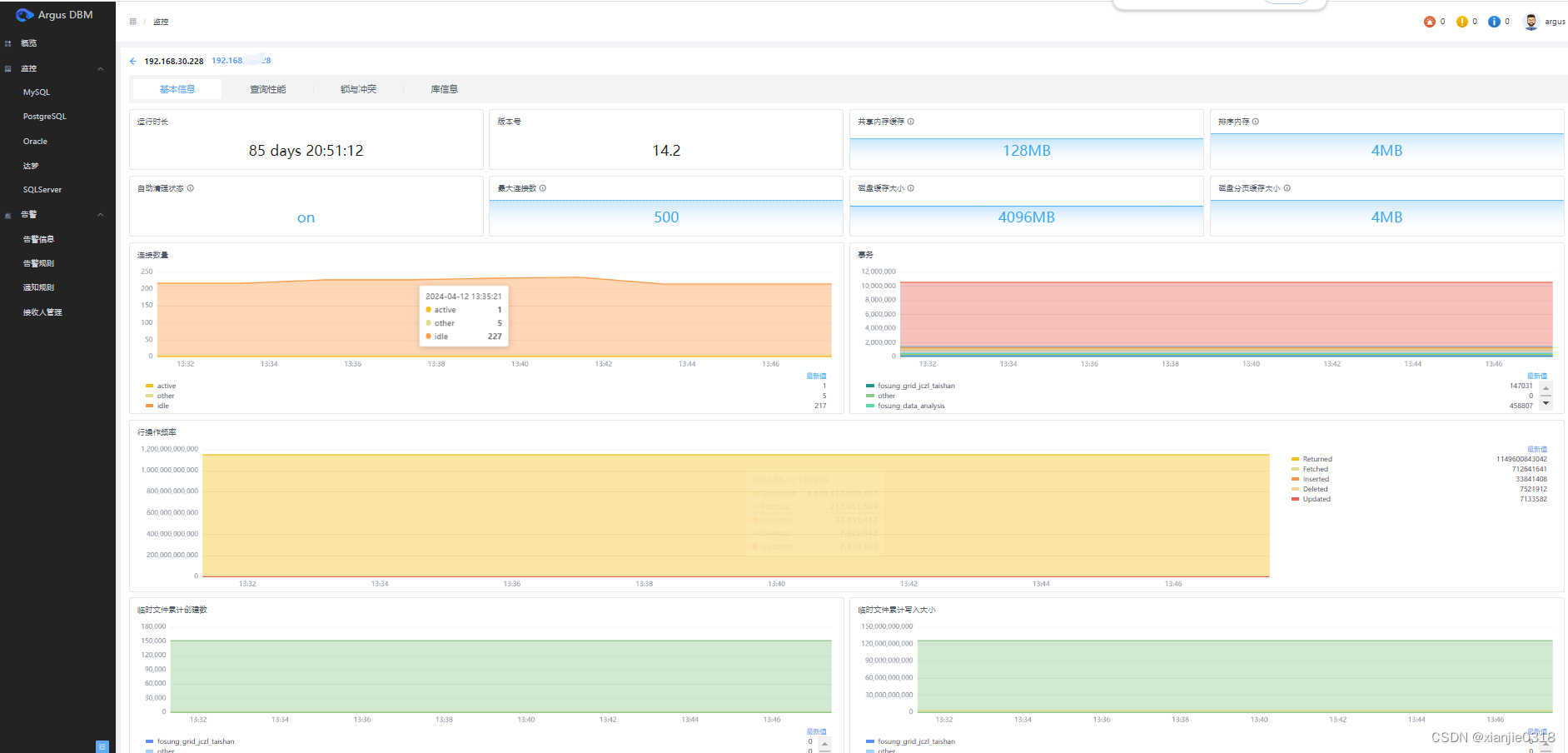
Task: Switch to the 基本信息 tab
Action: pos(177,89)
